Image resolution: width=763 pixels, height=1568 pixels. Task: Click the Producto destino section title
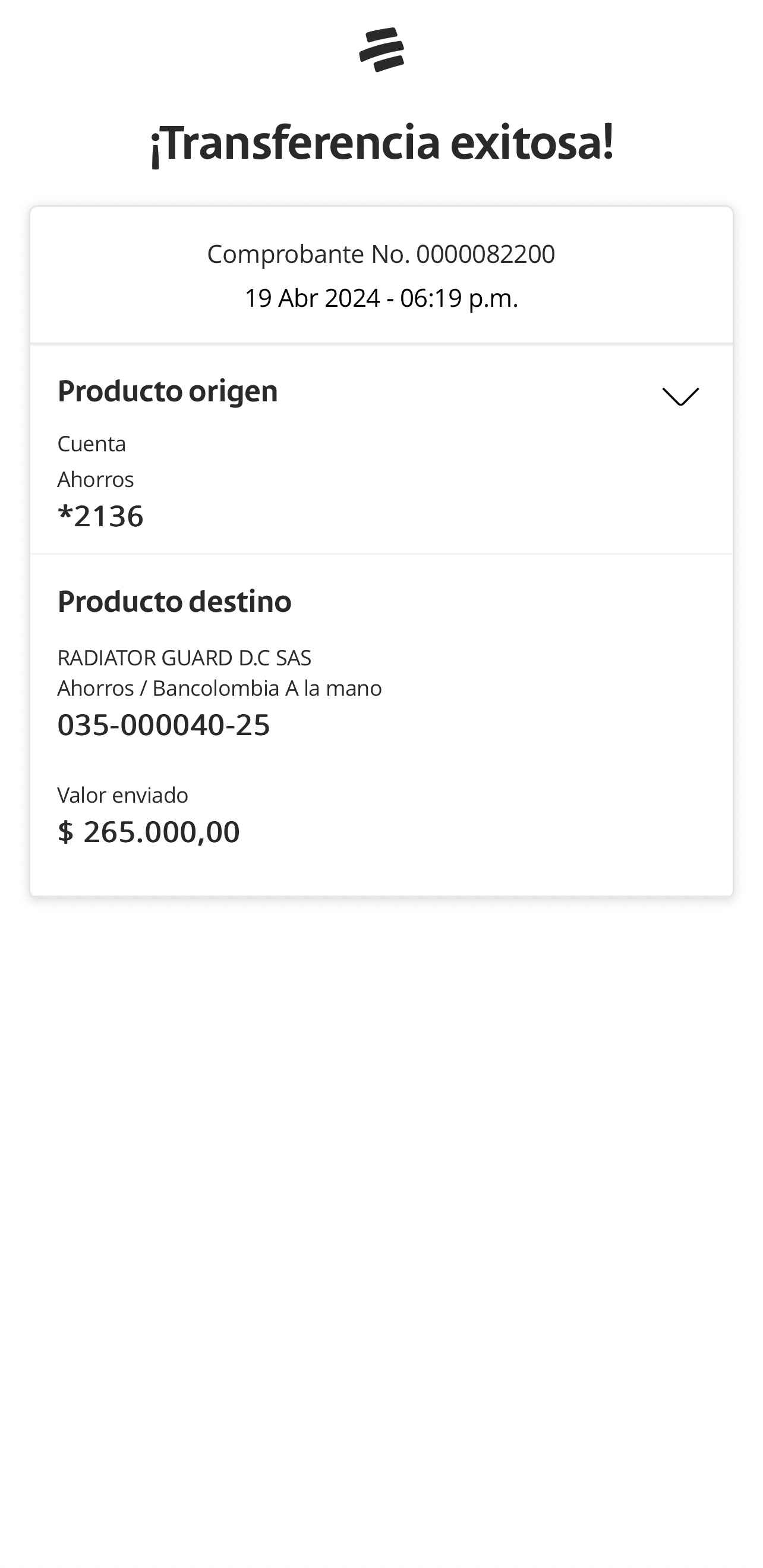(174, 601)
